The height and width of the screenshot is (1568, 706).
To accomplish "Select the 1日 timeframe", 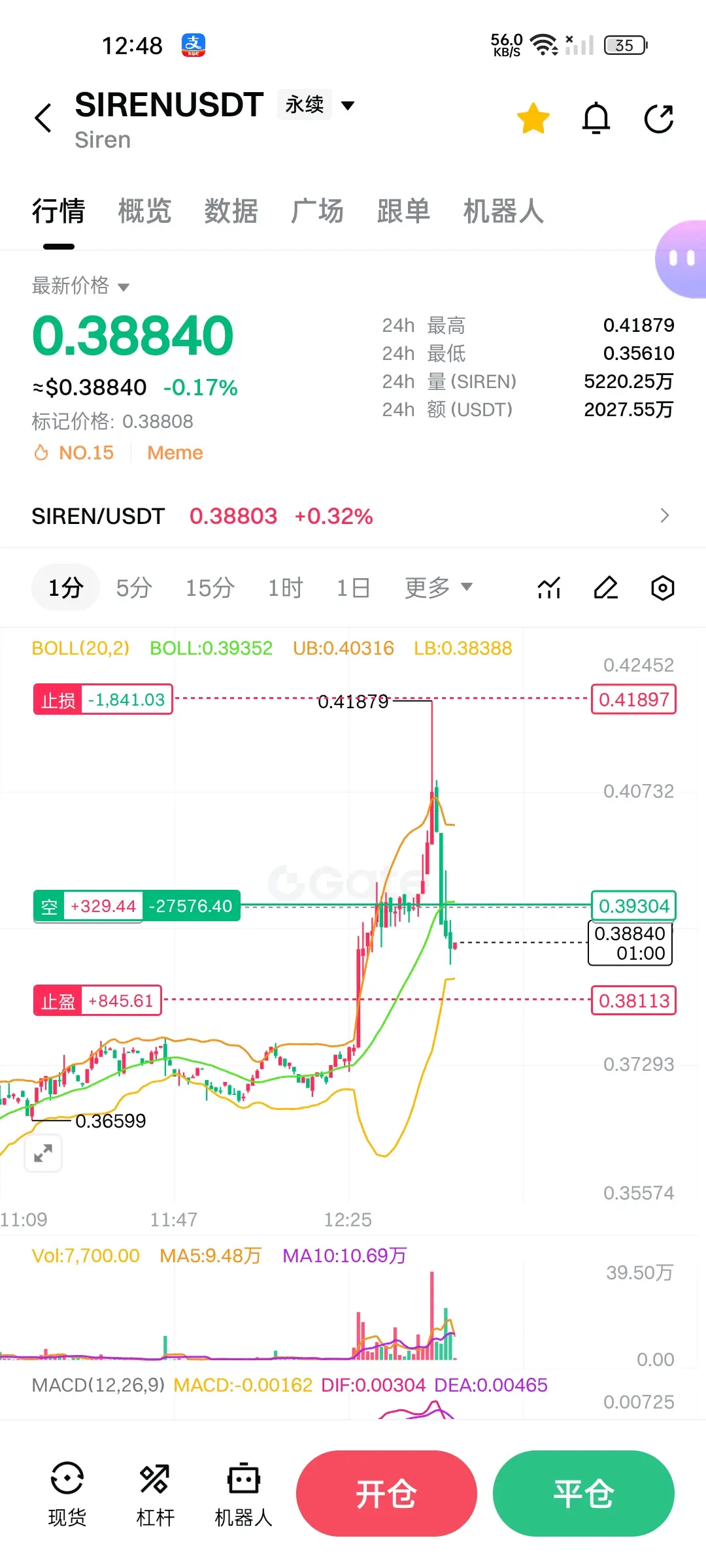I will 353,587.
